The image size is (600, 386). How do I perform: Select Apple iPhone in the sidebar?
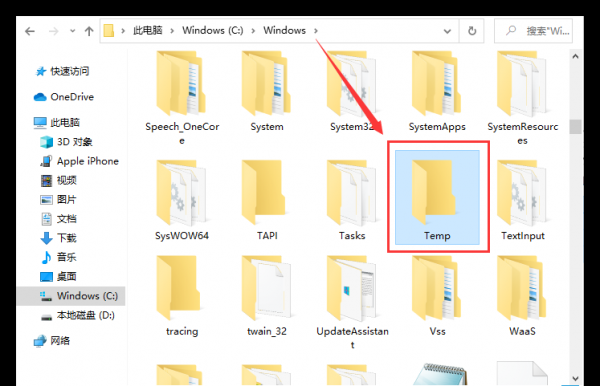(80, 161)
